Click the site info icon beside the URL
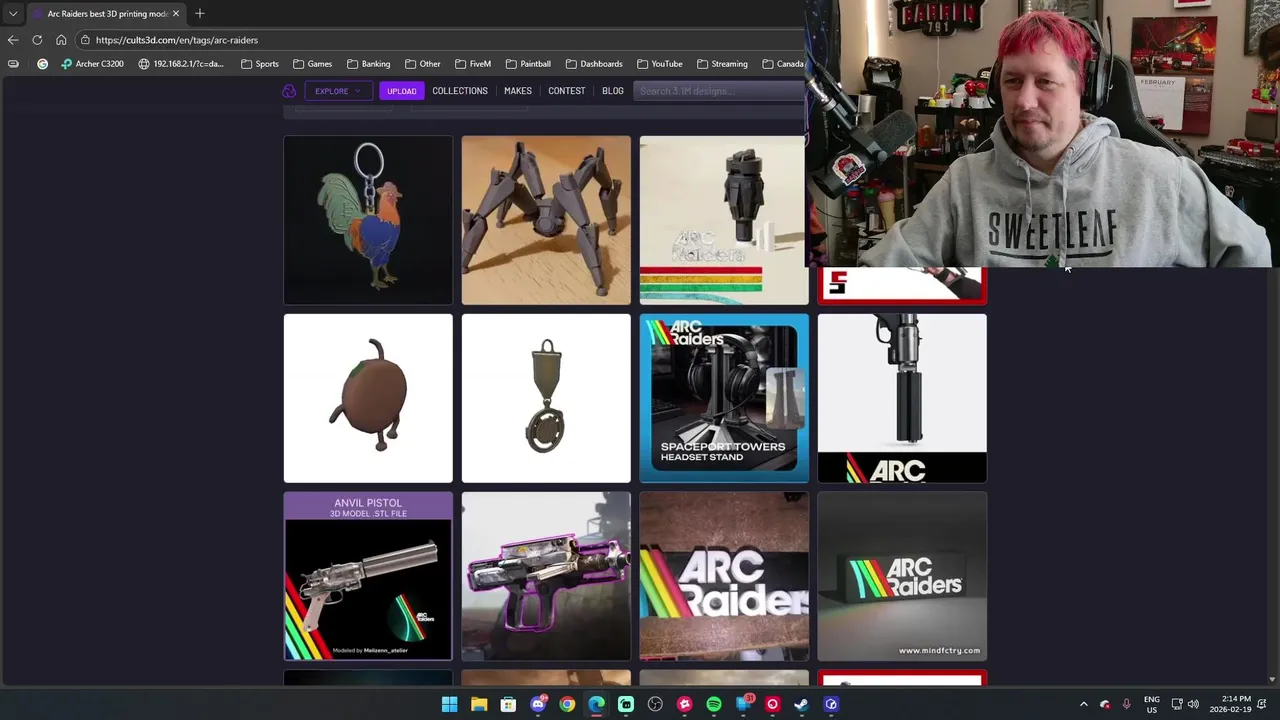Image resolution: width=1280 pixels, height=720 pixels. [x=86, y=40]
